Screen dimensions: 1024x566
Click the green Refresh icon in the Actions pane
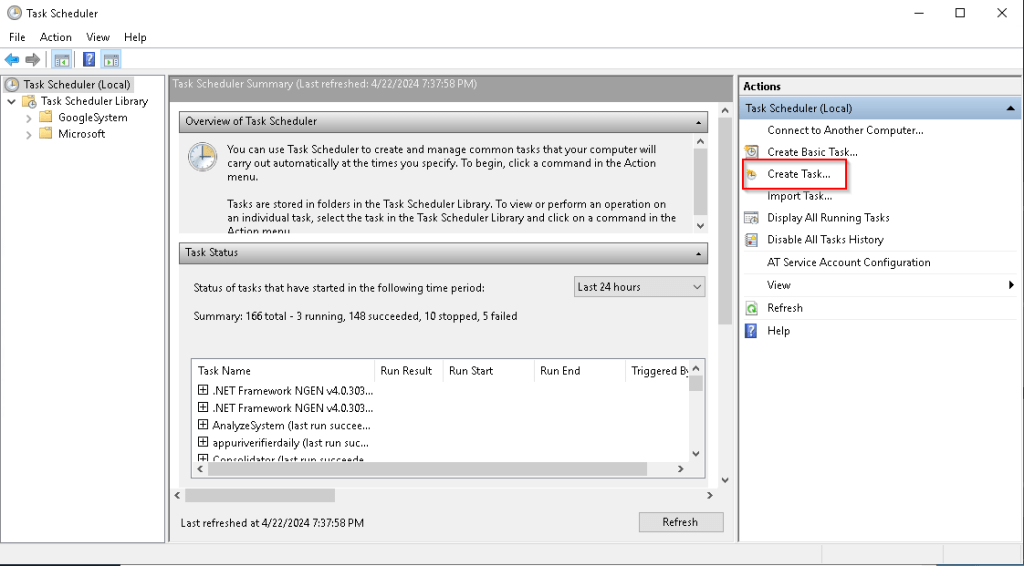(x=752, y=308)
